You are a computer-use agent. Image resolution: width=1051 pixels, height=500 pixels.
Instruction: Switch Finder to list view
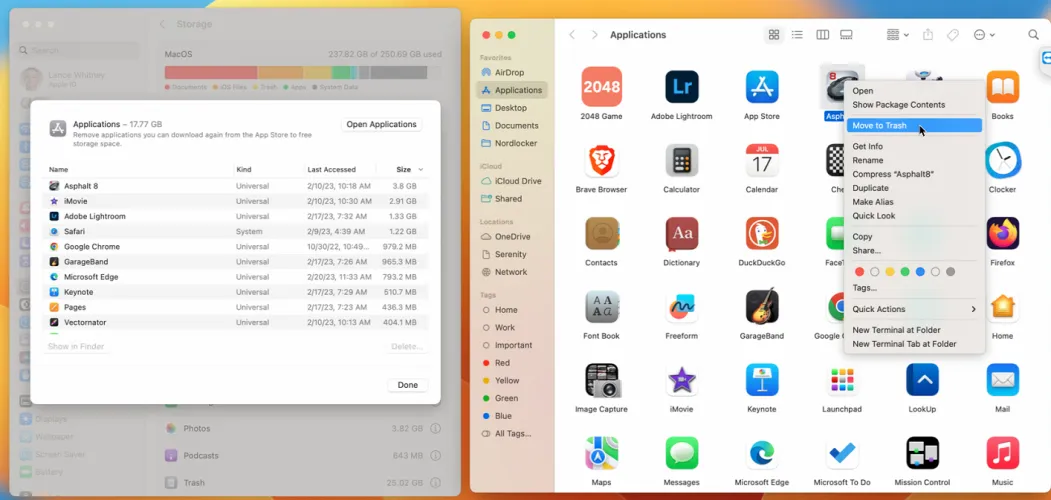point(797,35)
